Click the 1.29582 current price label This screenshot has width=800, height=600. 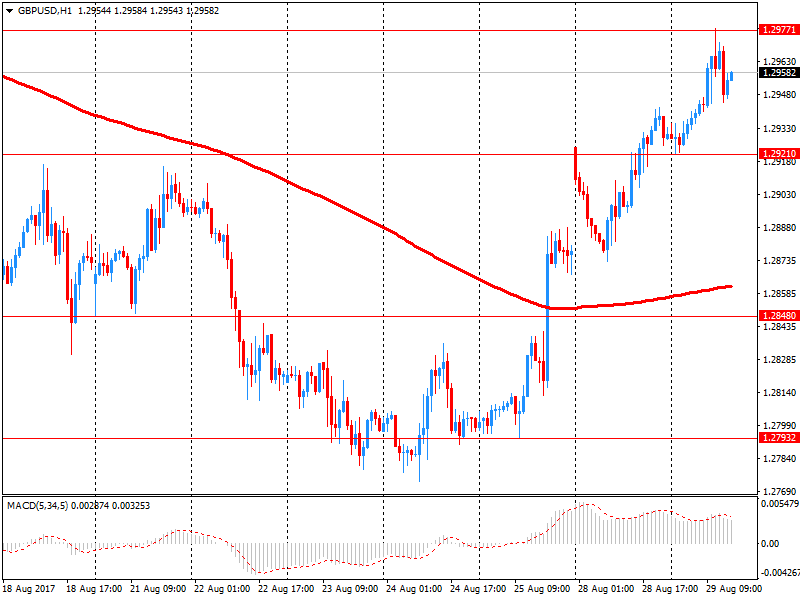click(x=779, y=72)
